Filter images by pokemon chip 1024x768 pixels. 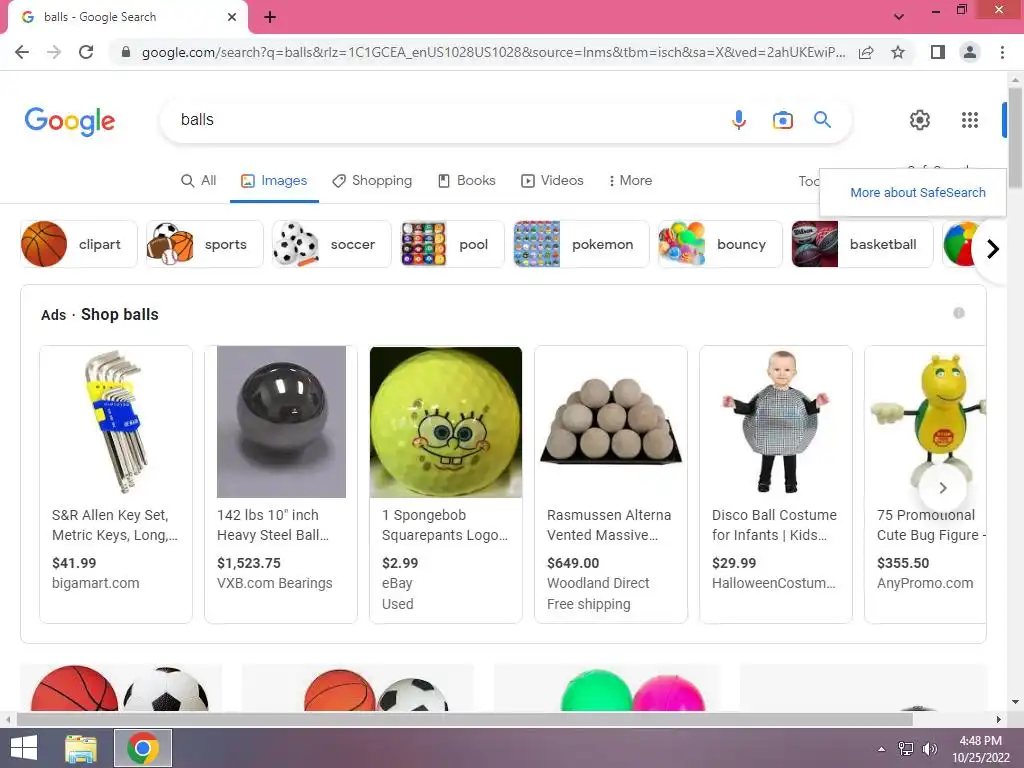click(x=581, y=244)
